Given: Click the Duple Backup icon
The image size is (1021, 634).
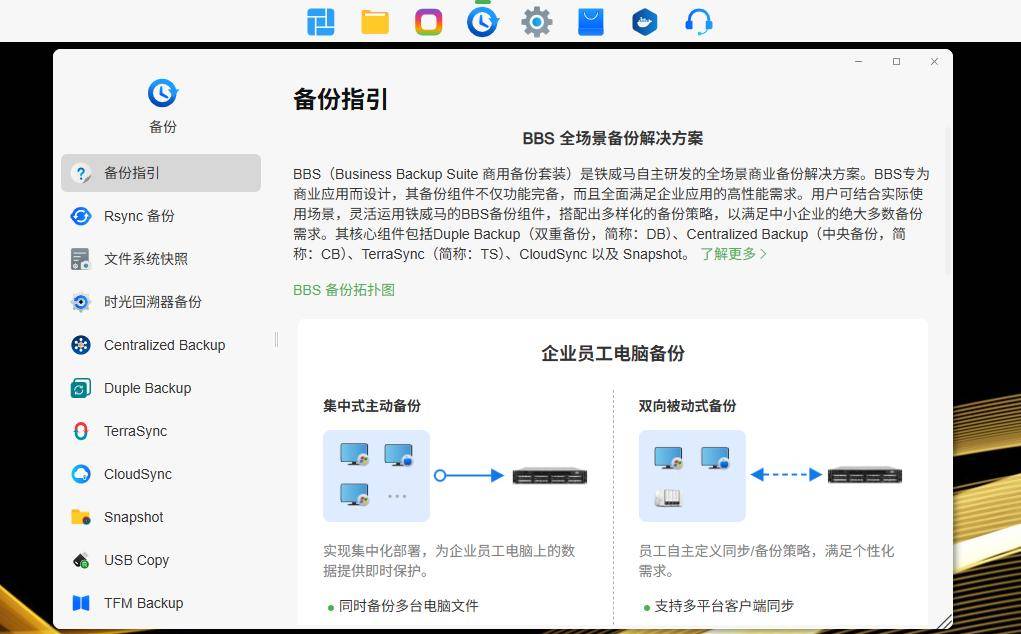Looking at the screenshot, I should click(x=81, y=388).
